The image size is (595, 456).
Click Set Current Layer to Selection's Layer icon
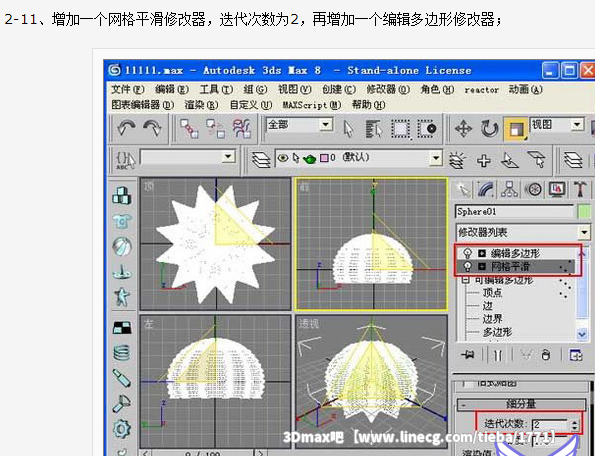537,159
